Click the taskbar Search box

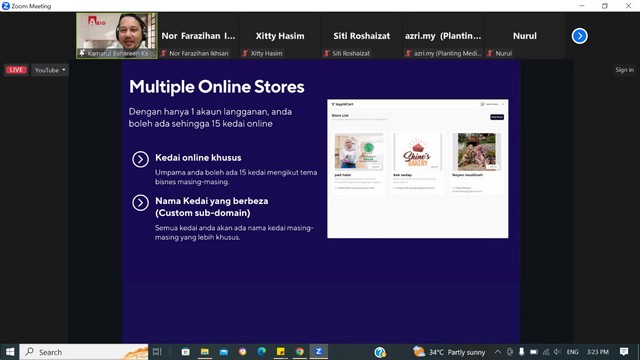click(84, 352)
